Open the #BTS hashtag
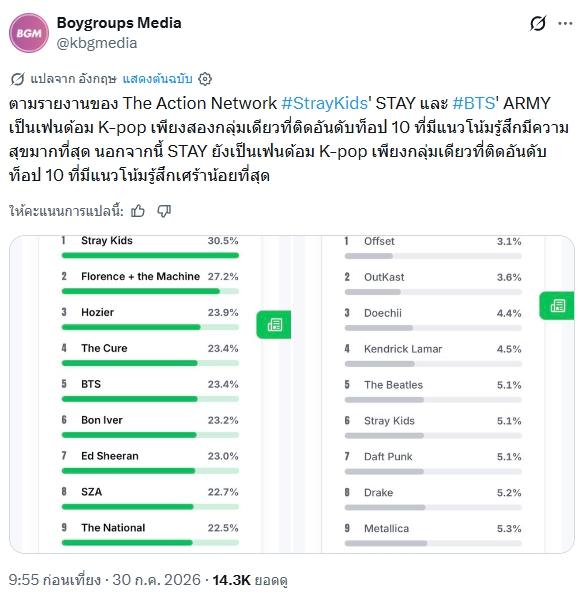The image size is (587, 597). point(474,103)
